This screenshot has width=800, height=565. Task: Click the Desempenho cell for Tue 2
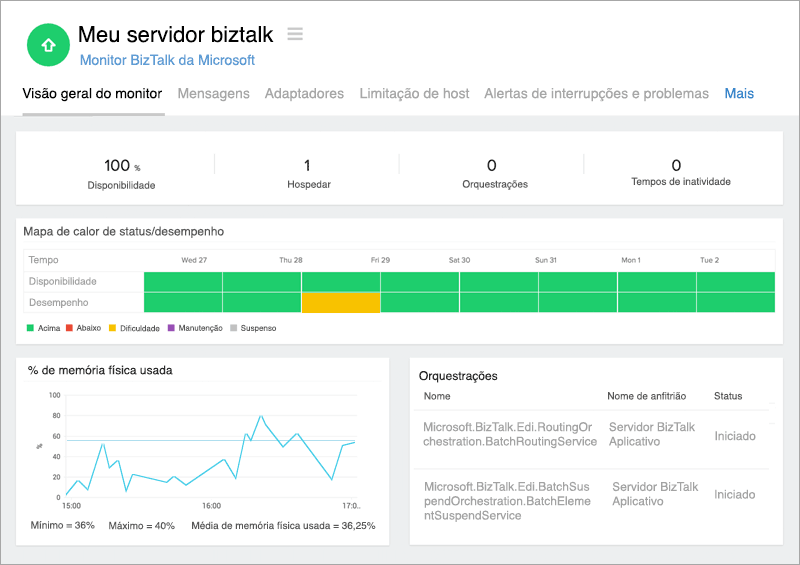point(736,303)
